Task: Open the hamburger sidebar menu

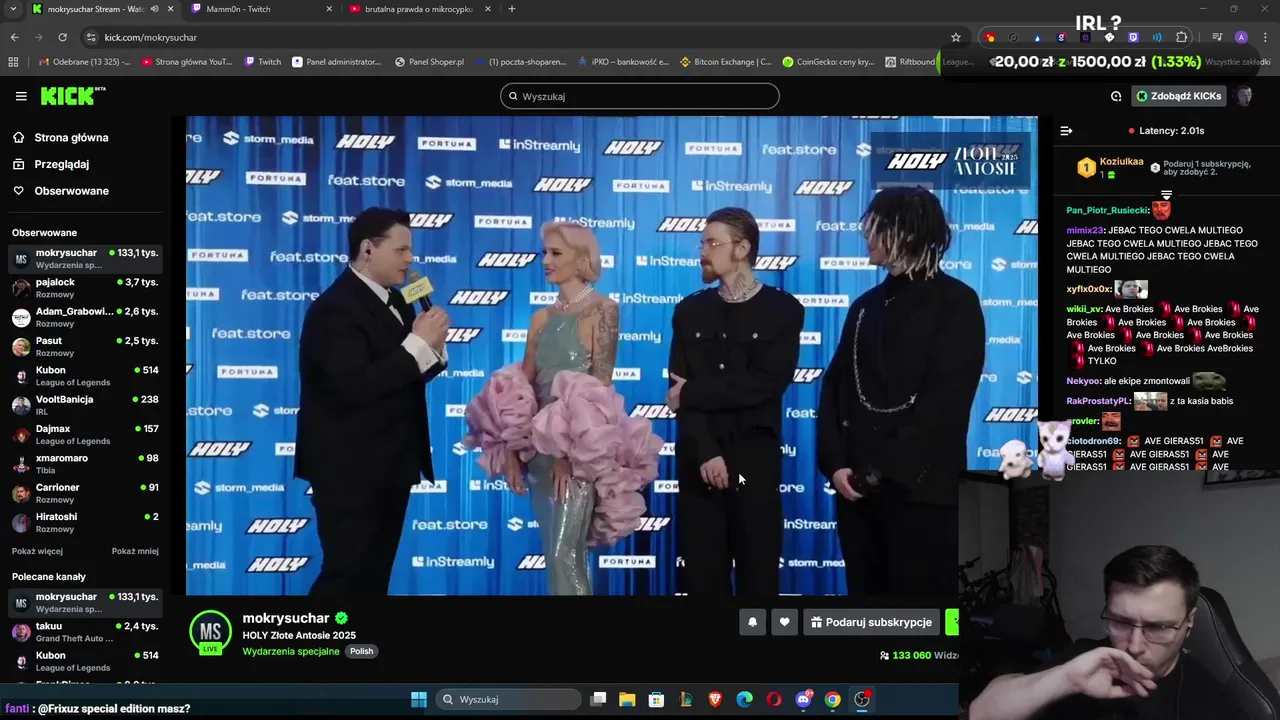Action: (x=21, y=96)
